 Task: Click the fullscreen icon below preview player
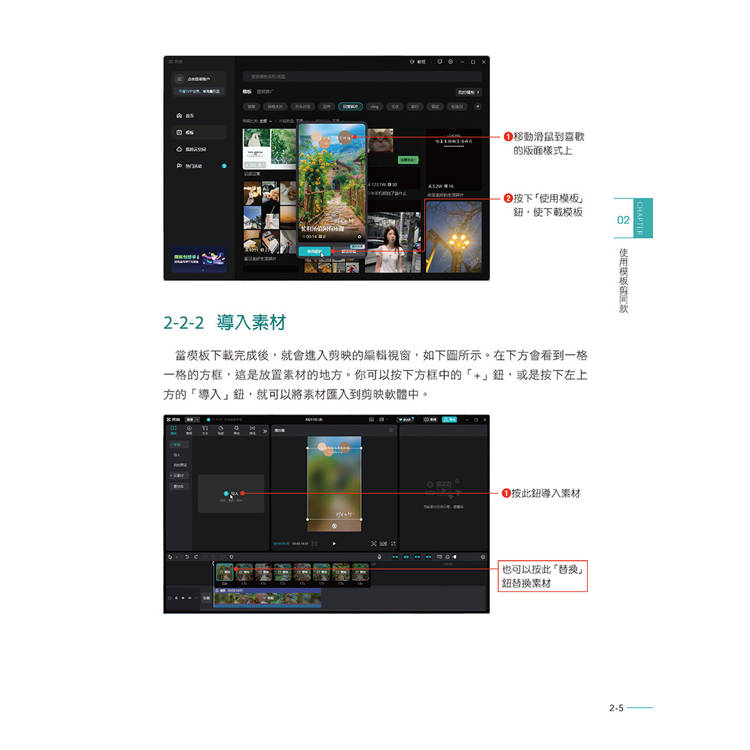(x=391, y=543)
